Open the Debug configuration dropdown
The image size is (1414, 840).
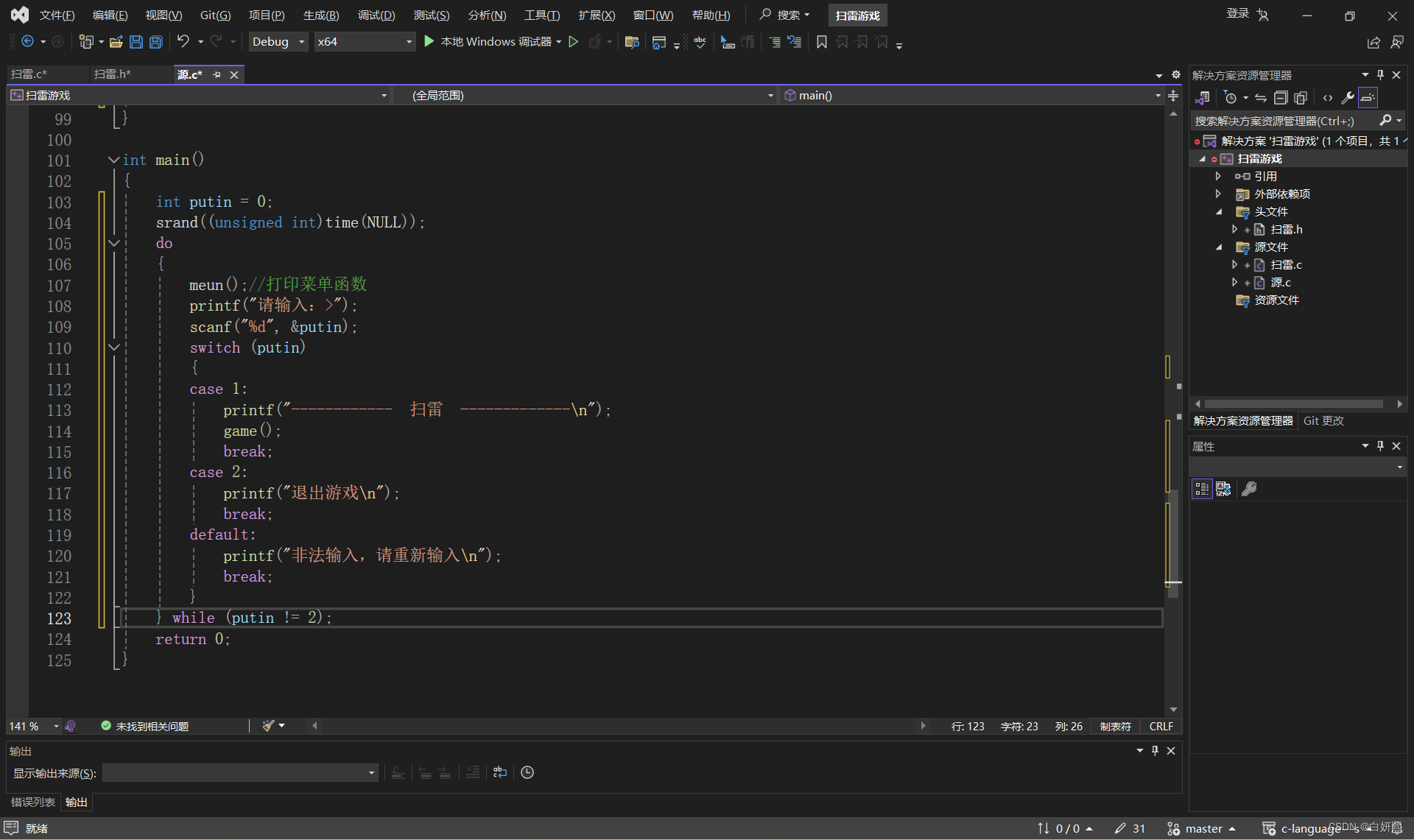tap(278, 42)
